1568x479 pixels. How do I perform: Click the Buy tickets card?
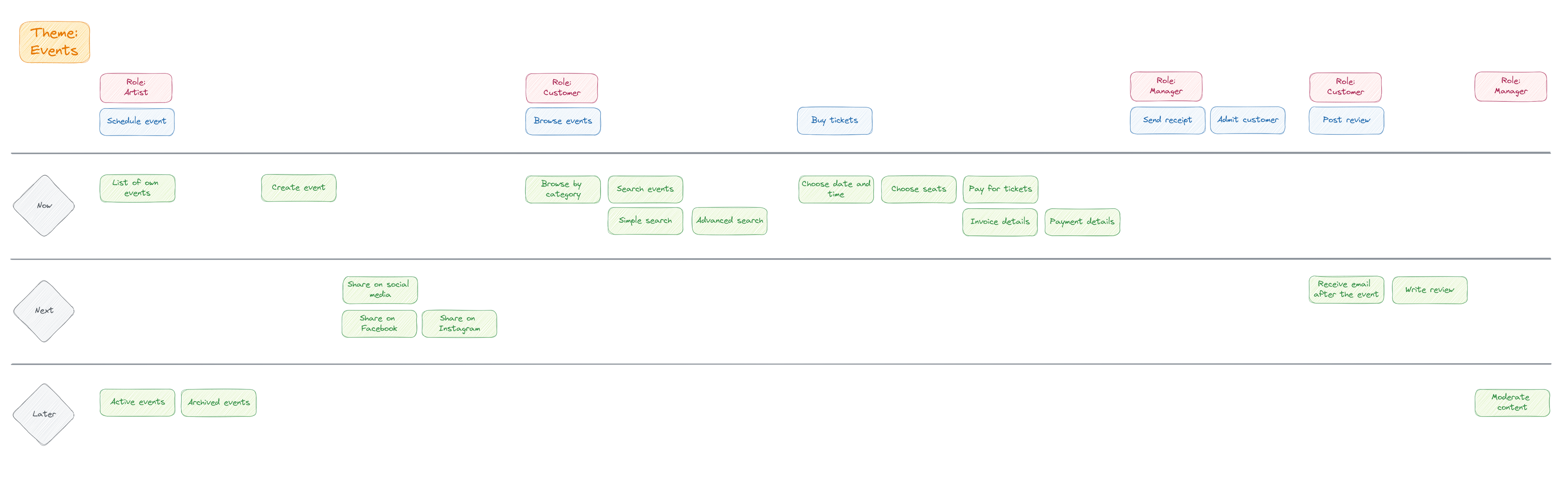coord(834,121)
